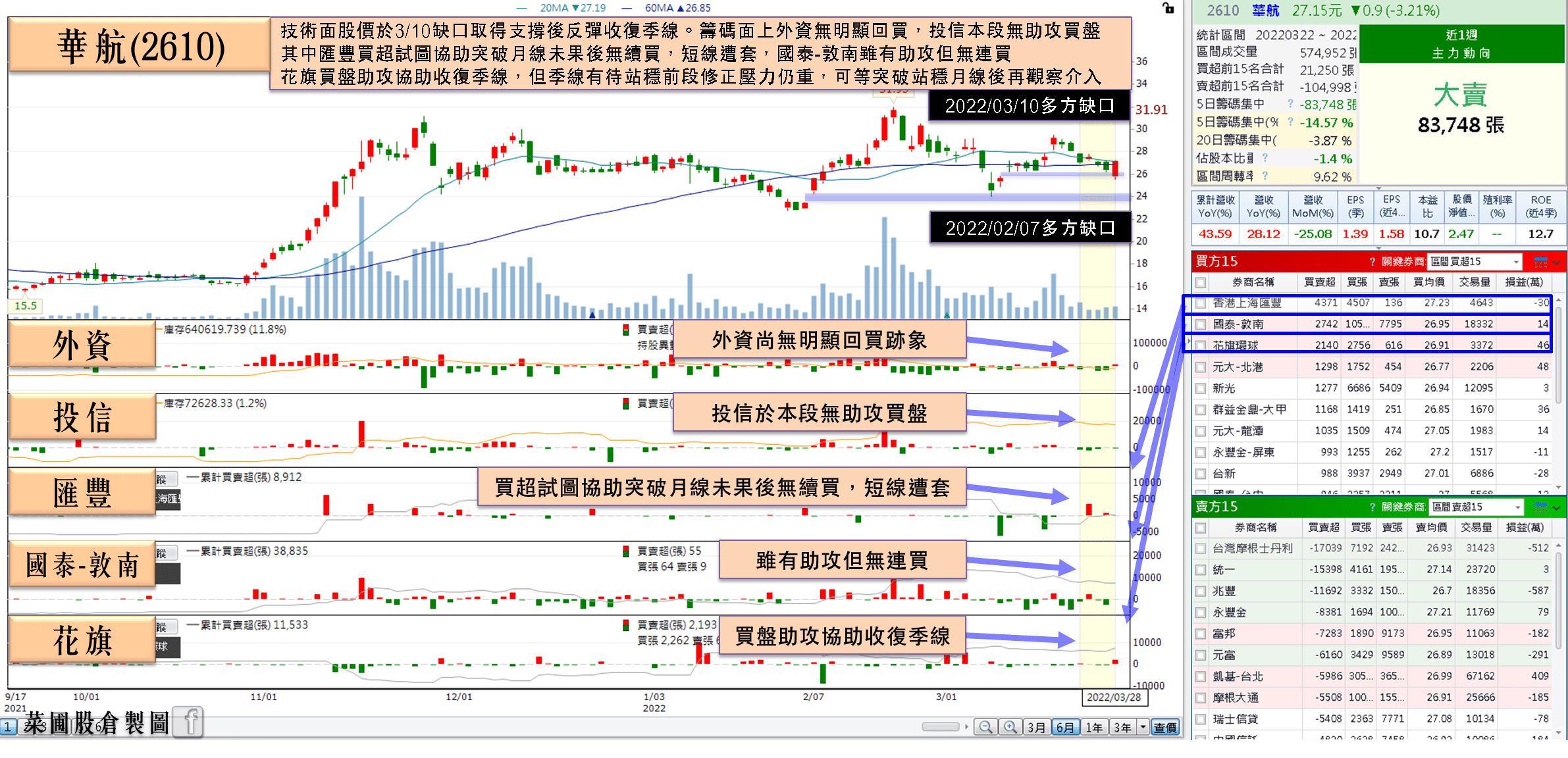This screenshot has height=758, width=1568.
Task: Click the 交易量 column header in 買方15
Action: tap(1475, 282)
